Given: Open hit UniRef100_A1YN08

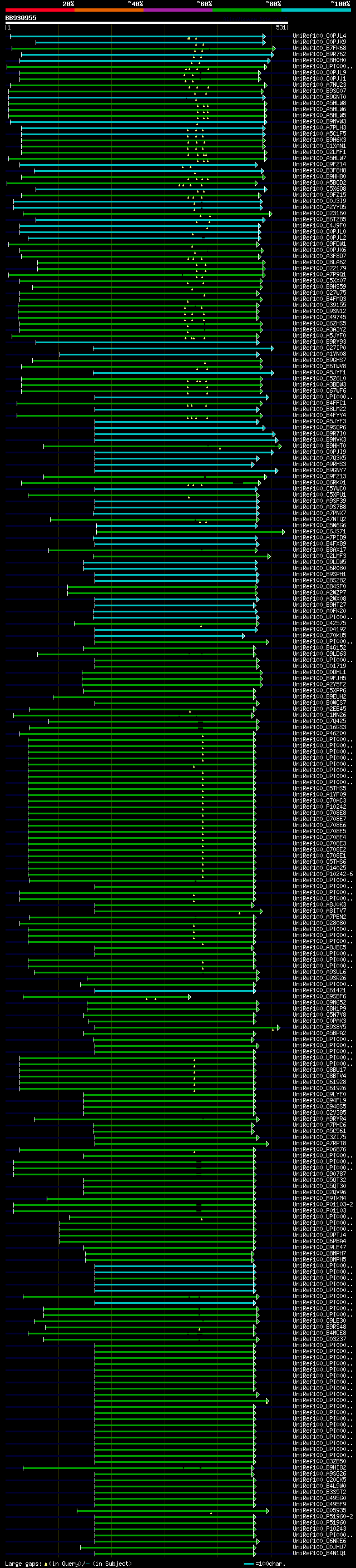Looking at the screenshot, I should point(319,354).
